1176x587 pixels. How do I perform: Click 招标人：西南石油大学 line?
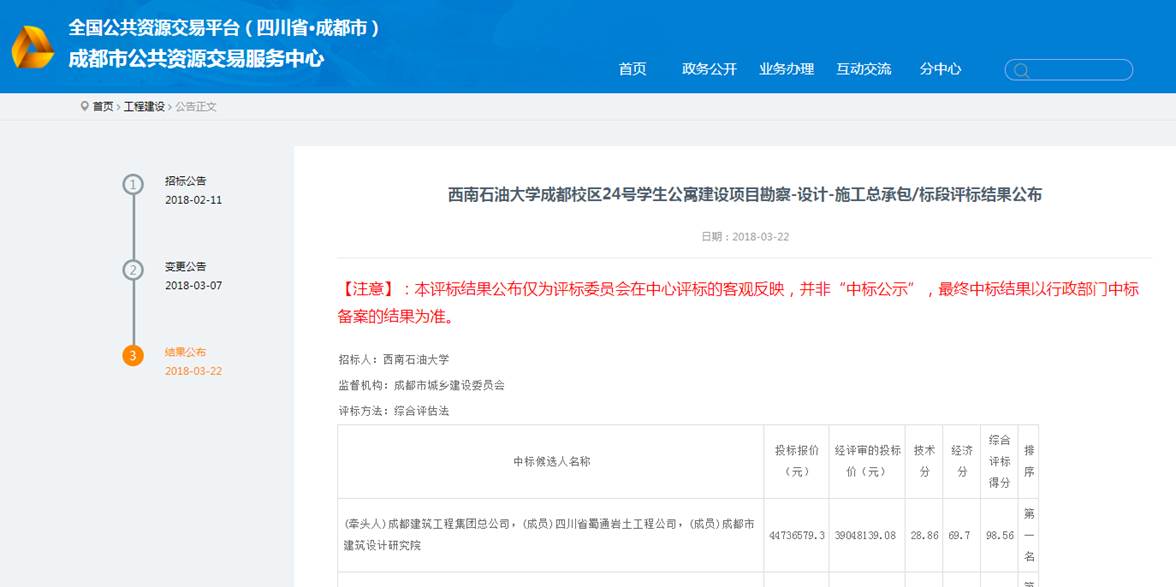pos(394,360)
